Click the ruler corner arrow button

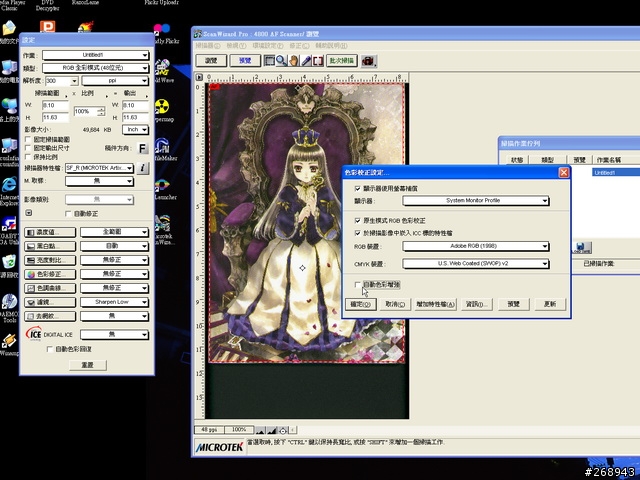(199, 77)
